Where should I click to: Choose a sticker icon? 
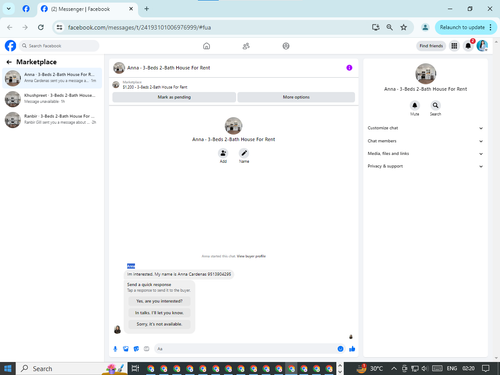click(136, 349)
